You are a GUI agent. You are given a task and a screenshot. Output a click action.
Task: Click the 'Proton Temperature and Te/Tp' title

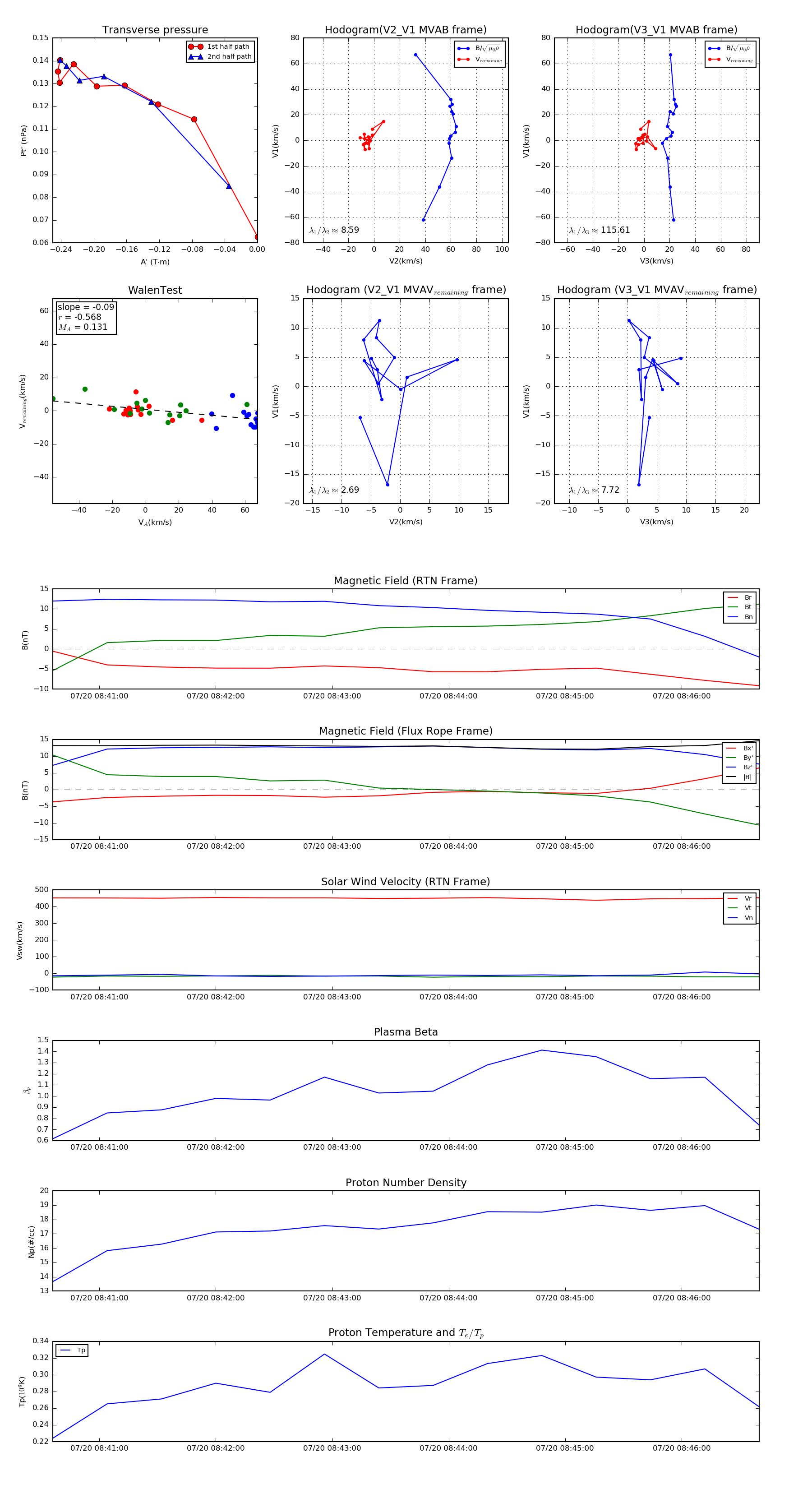pyautogui.click(x=406, y=1333)
